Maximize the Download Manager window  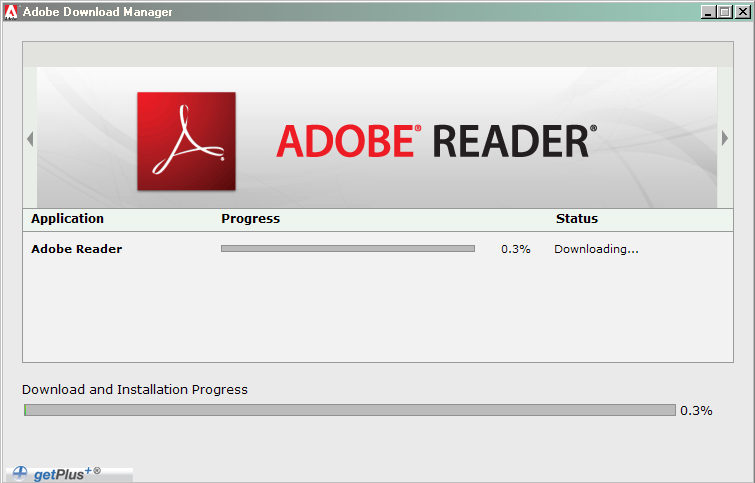coord(724,12)
